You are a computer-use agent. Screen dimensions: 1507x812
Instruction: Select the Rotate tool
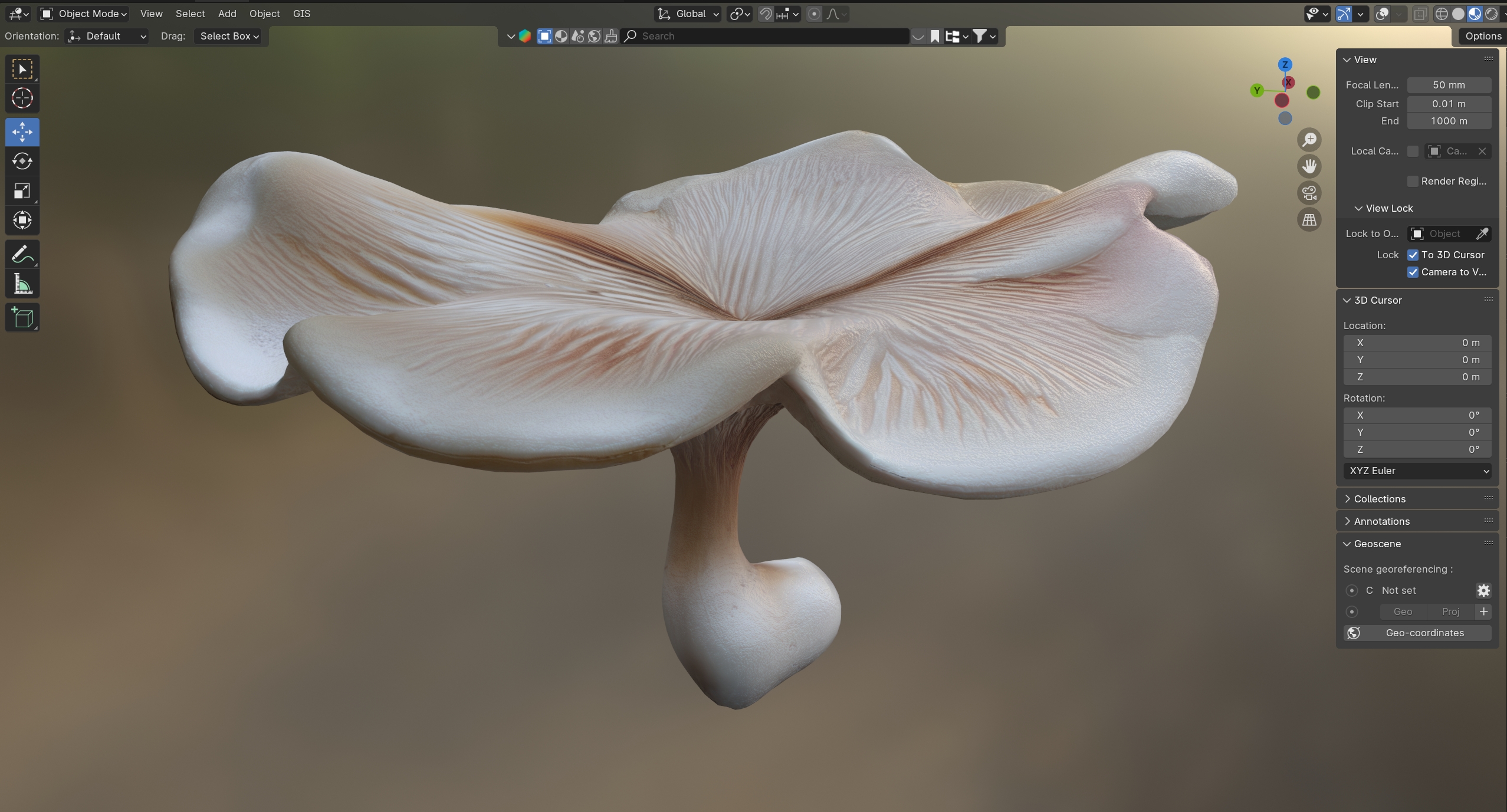click(22, 161)
